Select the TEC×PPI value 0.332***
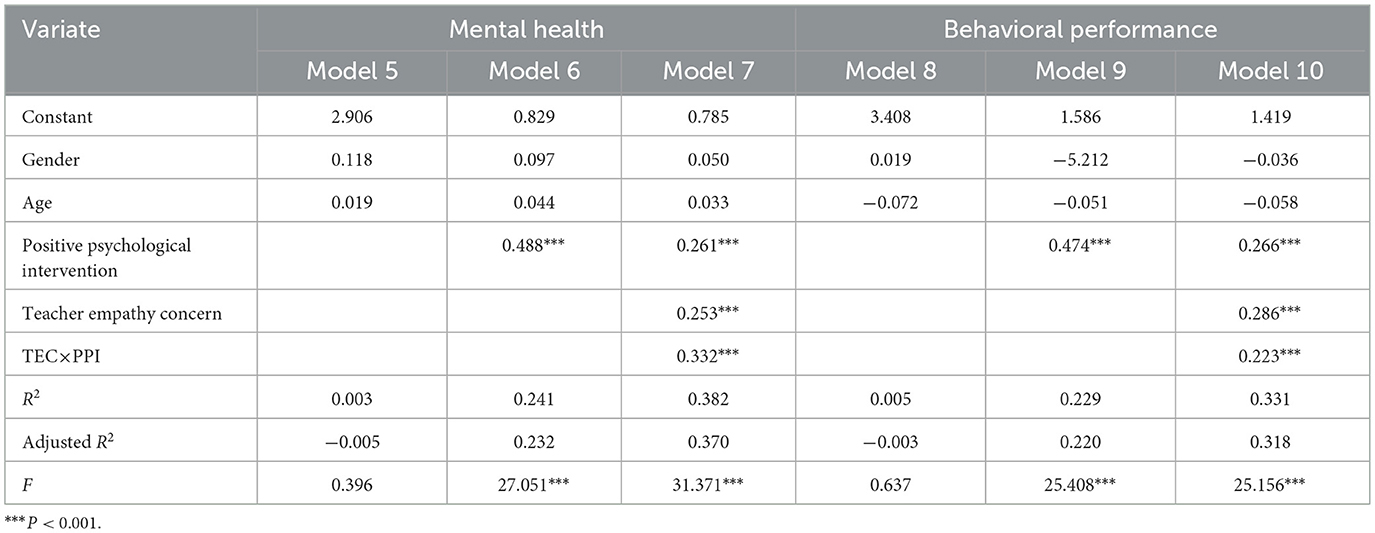Viewport: 1375px width, 533px height. point(707,355)
